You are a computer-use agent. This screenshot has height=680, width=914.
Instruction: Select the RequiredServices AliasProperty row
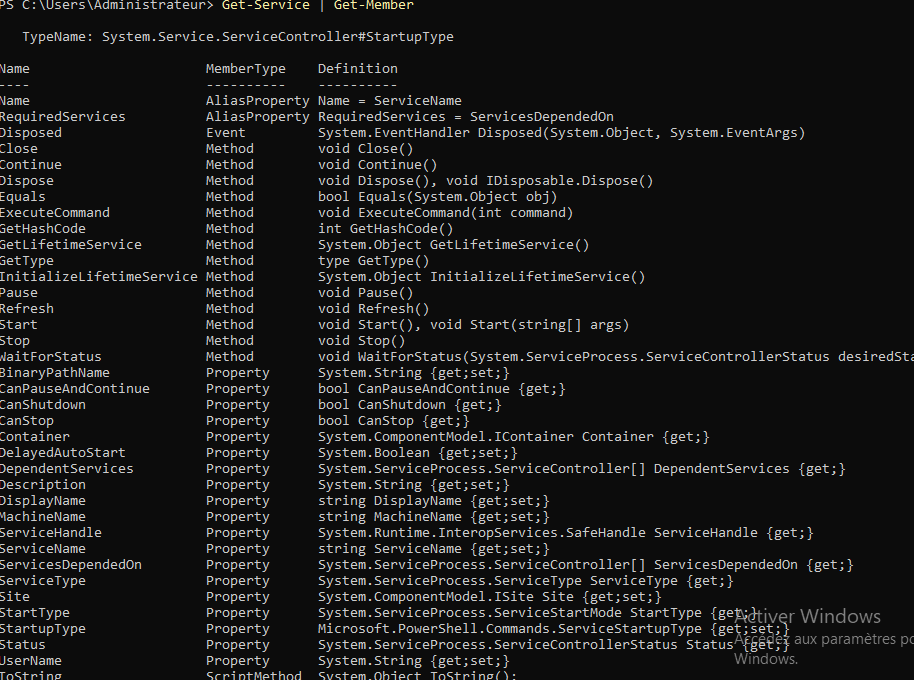click(x=62, y=116)
